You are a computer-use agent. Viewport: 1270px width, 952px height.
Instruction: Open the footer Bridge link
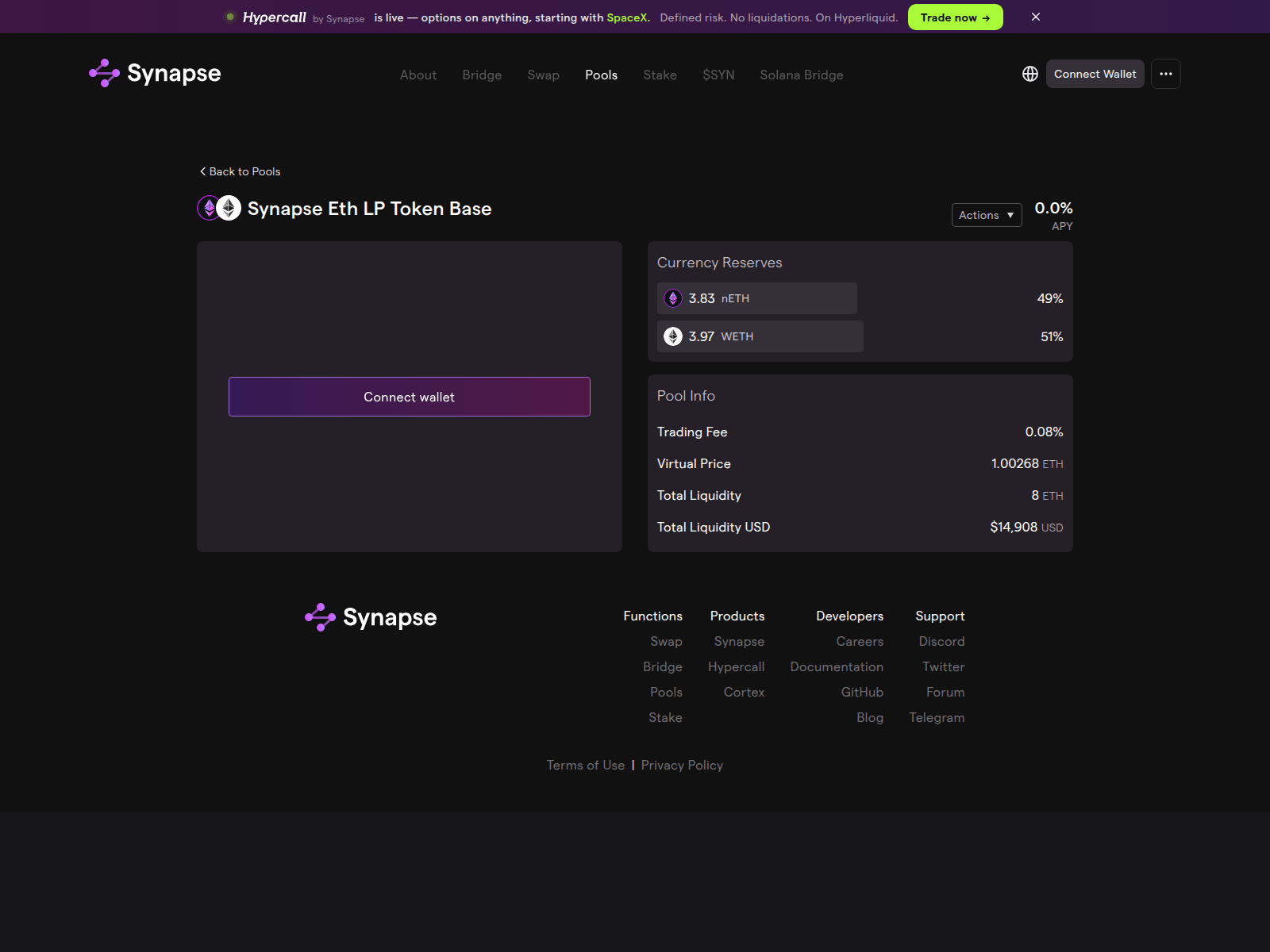pyautogui.click(x=663, y=666)
